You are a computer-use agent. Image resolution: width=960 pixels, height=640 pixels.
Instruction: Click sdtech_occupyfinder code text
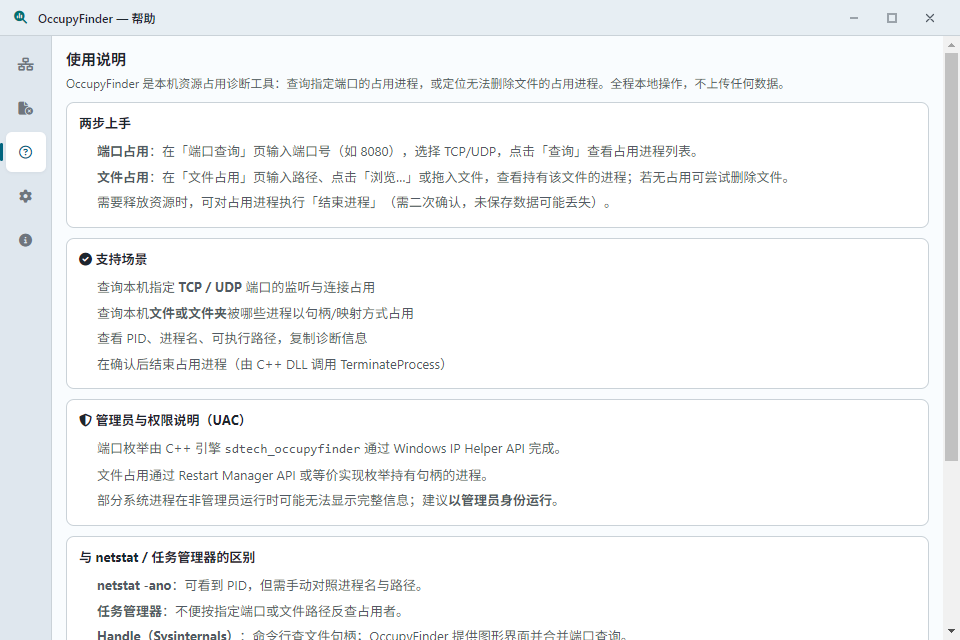pos(293,449)
